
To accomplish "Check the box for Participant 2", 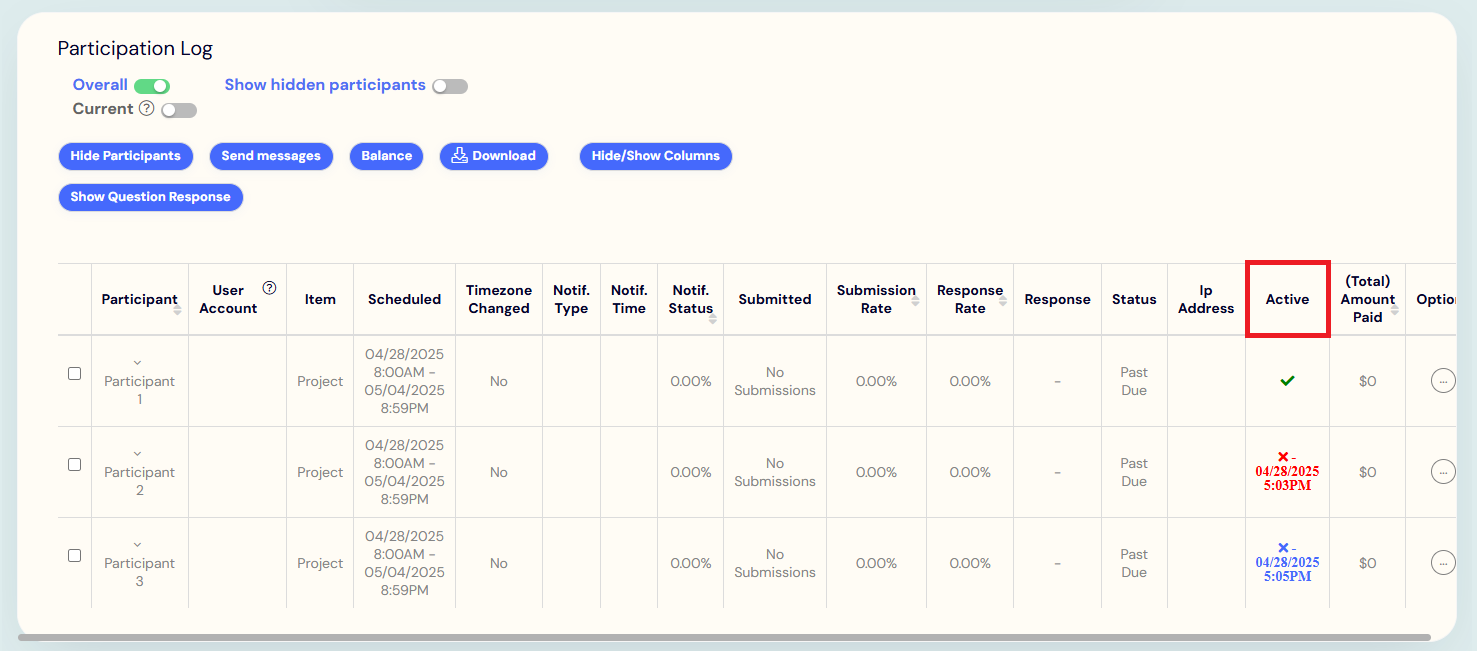I will tap(74, 464).
